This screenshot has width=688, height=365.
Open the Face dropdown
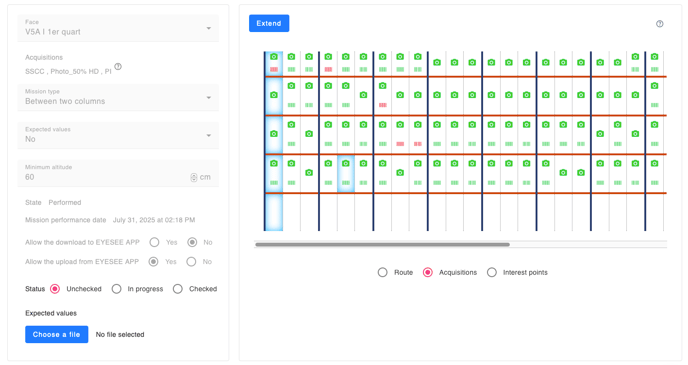118,28
